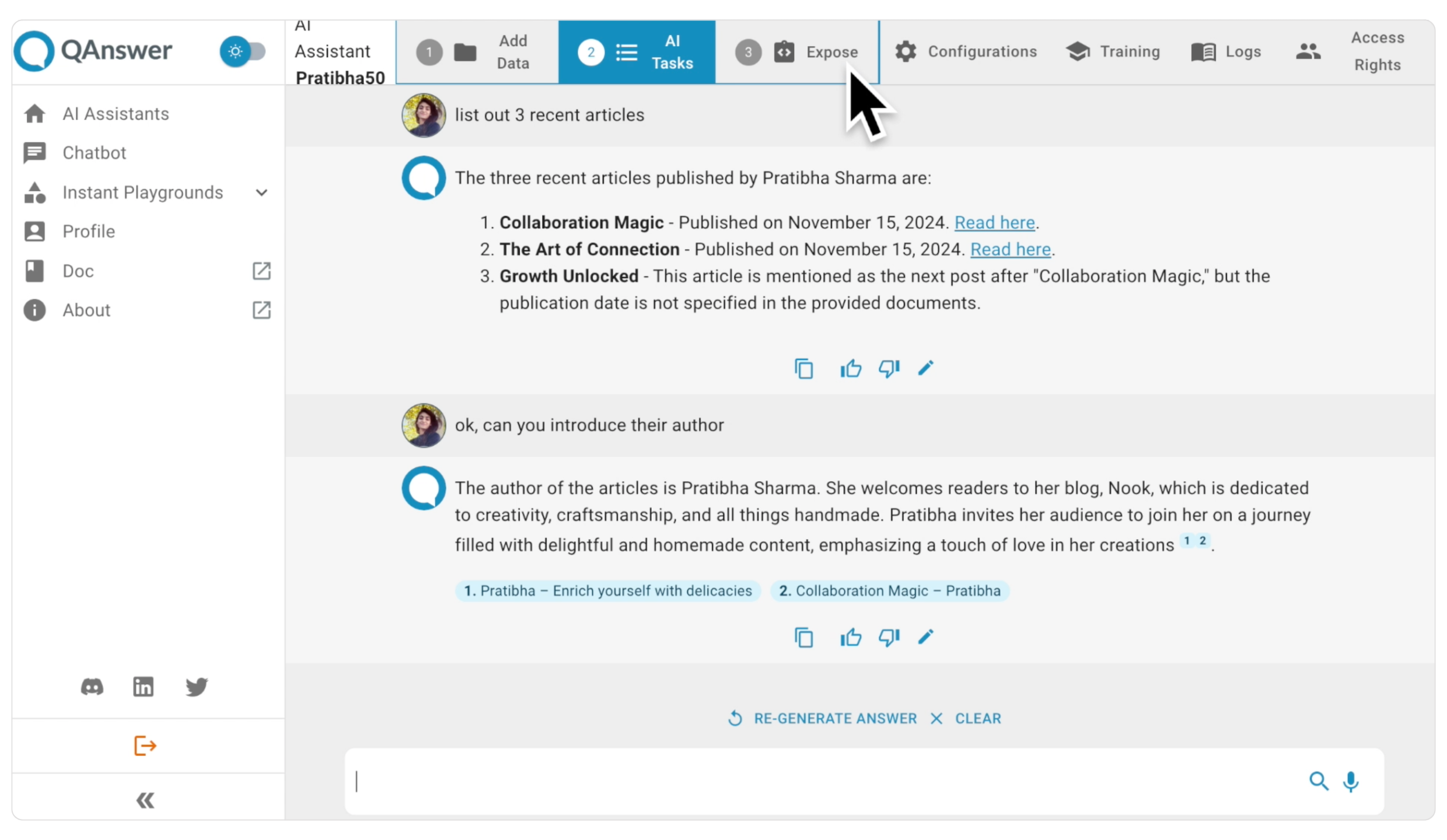1447x840 pixels.
Task: Open the Twitter bird icon
Action: click(197, 687)
